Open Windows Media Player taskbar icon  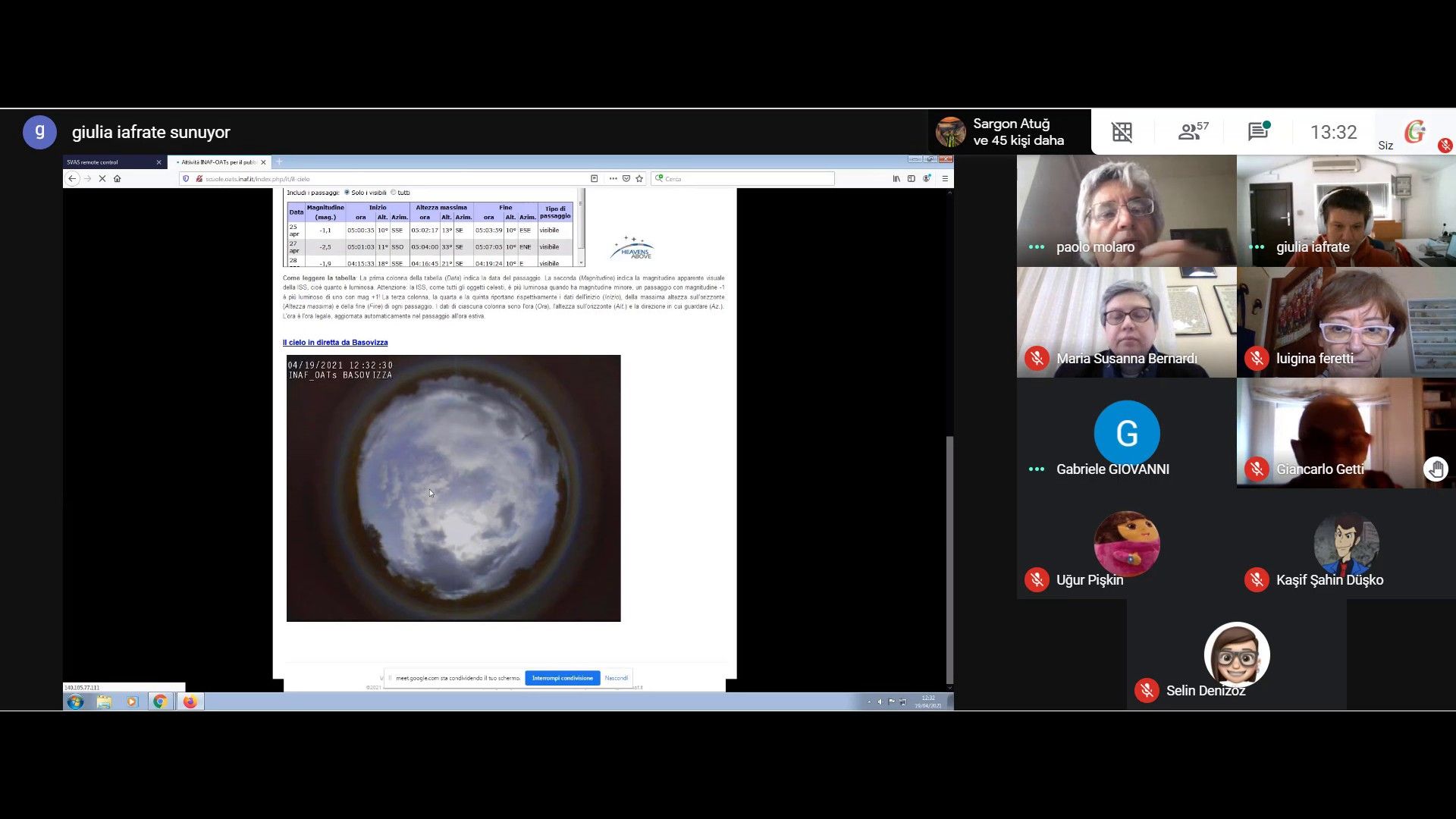132,702
